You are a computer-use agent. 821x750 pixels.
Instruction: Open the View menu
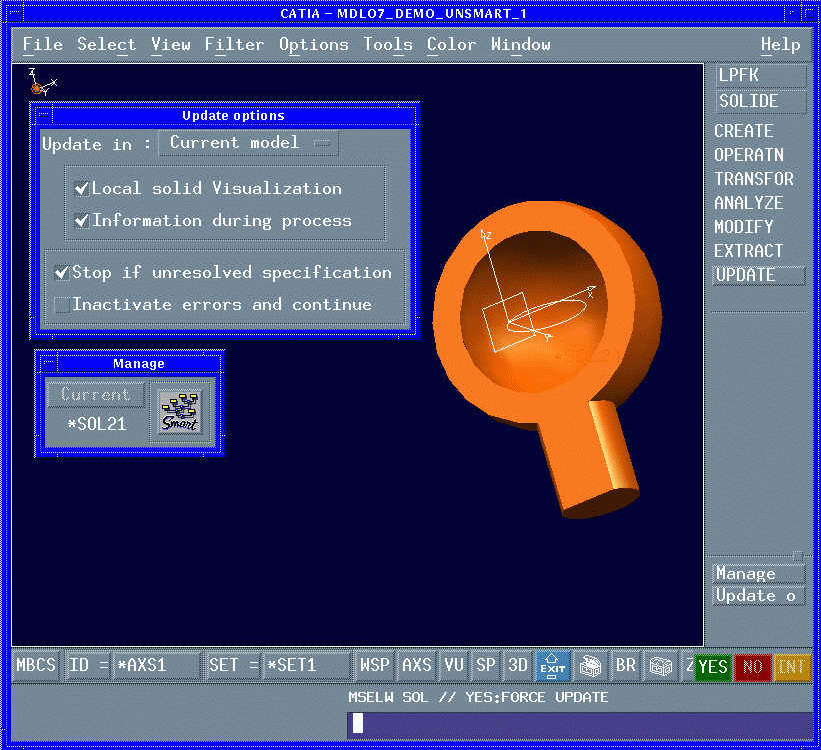pyautogui.click(x=171, y=45)
